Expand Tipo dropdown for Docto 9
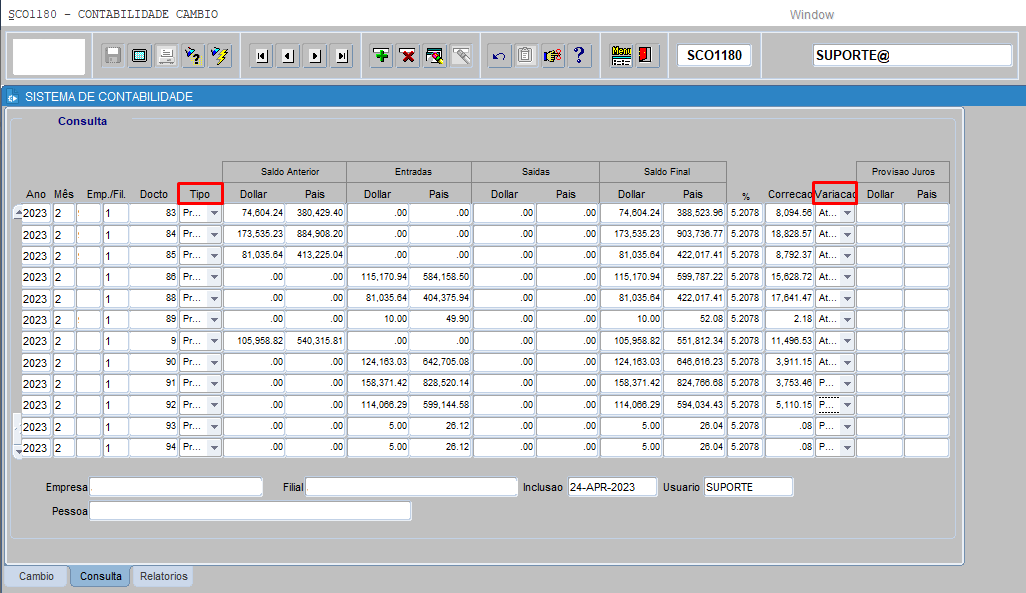The image size is (1026, 593). 214,341
